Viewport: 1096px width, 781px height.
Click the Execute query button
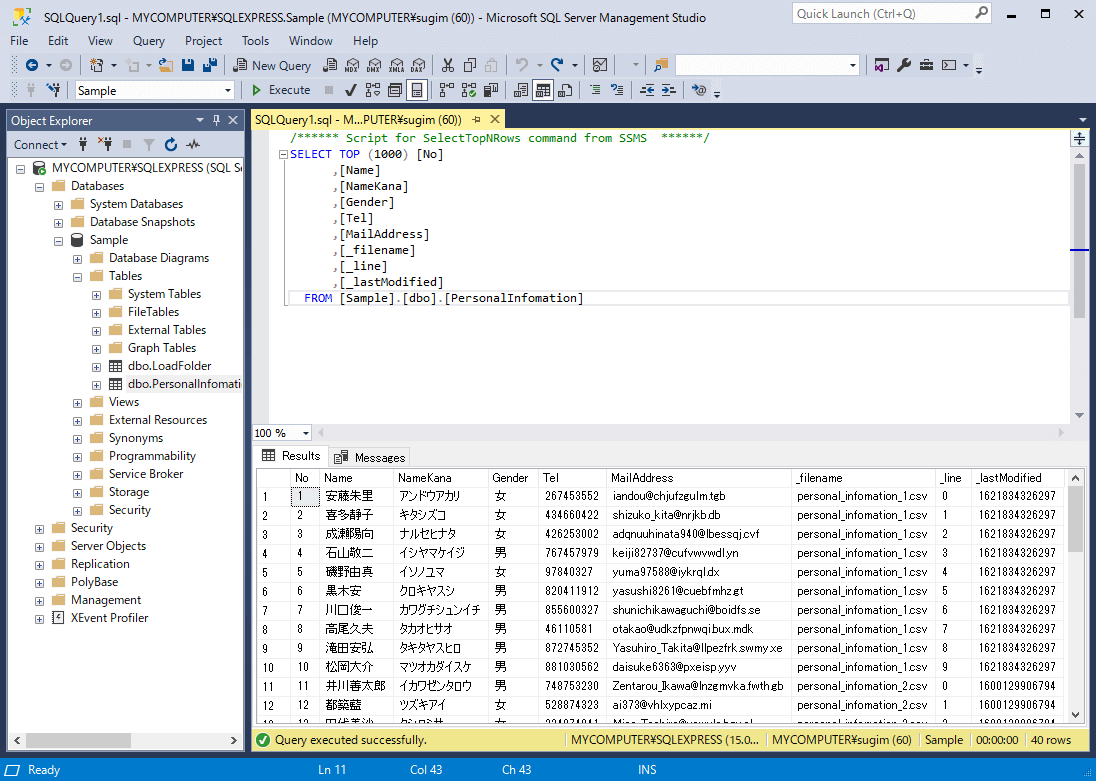[x=281, y=90]
